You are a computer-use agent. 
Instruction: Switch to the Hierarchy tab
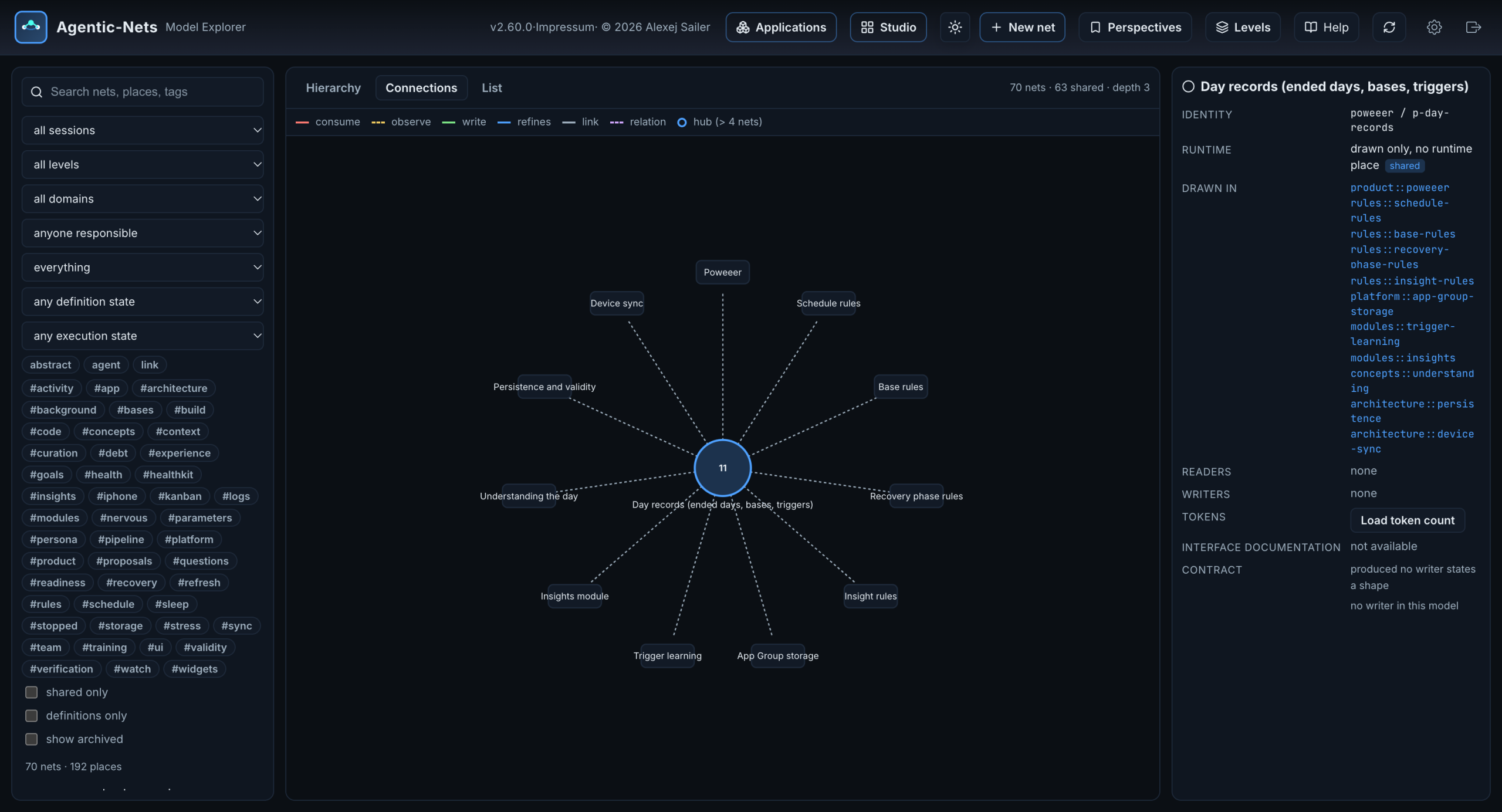pos(333,87)
